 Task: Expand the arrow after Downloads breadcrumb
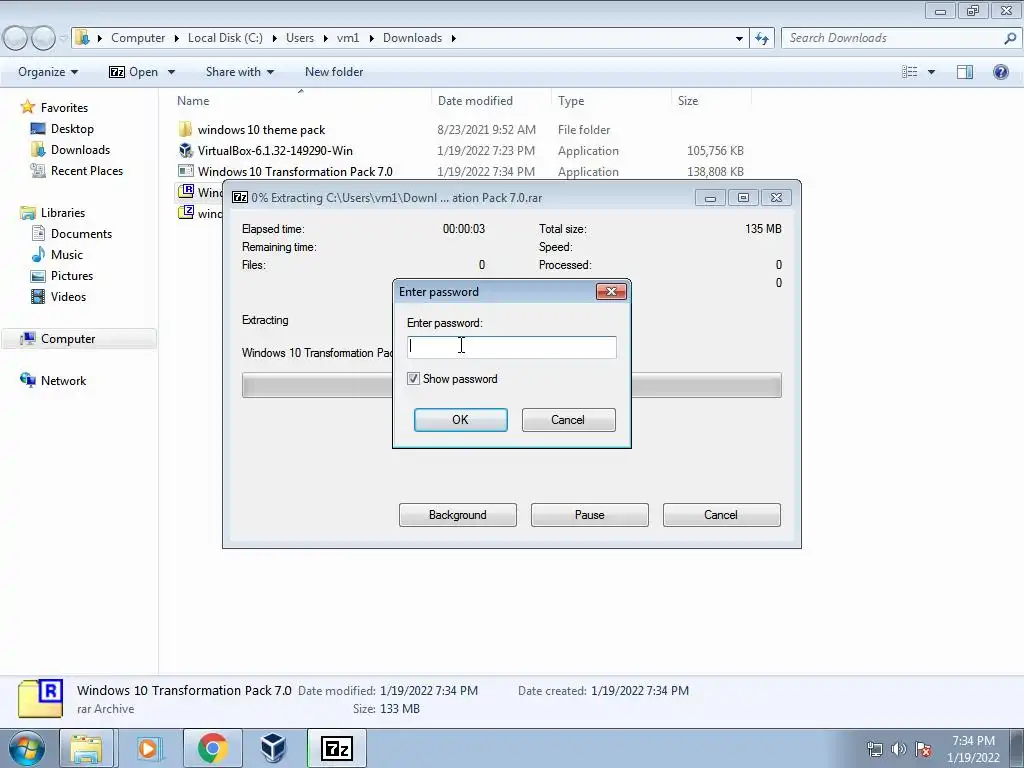point(453,38)
